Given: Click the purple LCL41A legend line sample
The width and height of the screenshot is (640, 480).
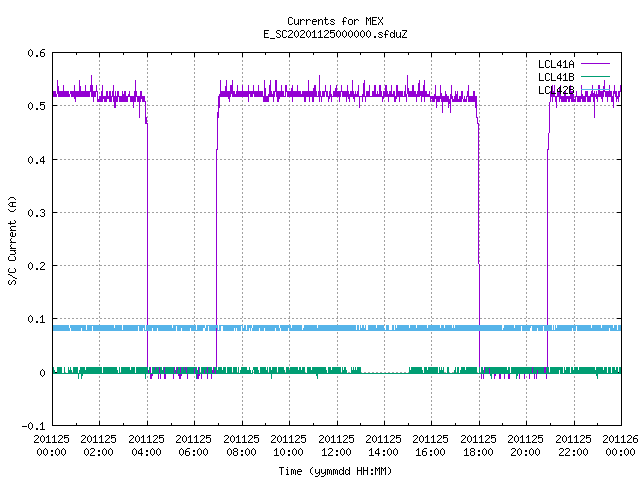Looking at the screenshot, I should tap(595, 64).
